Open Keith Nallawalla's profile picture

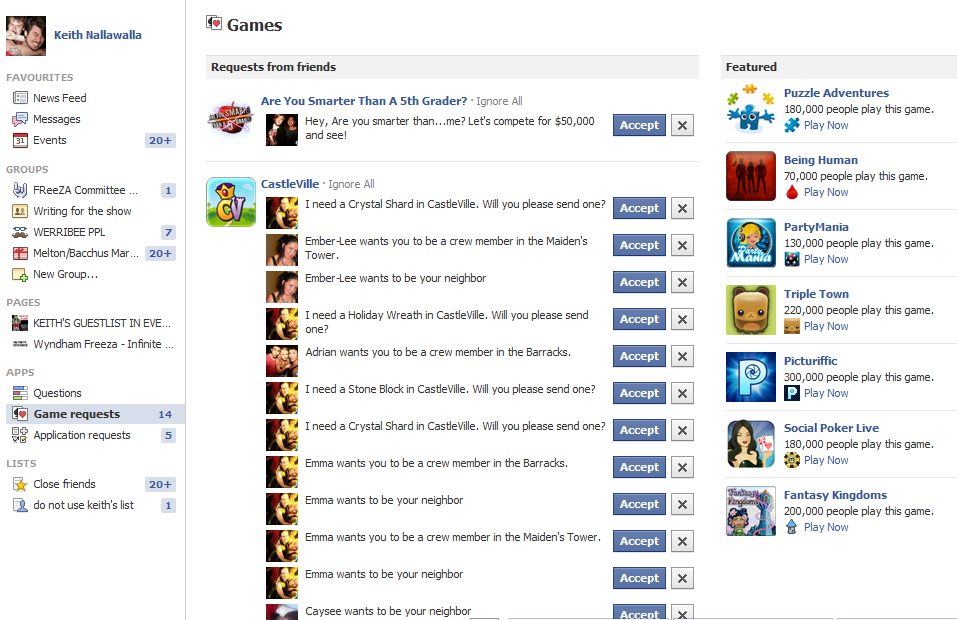click(26, 36)
